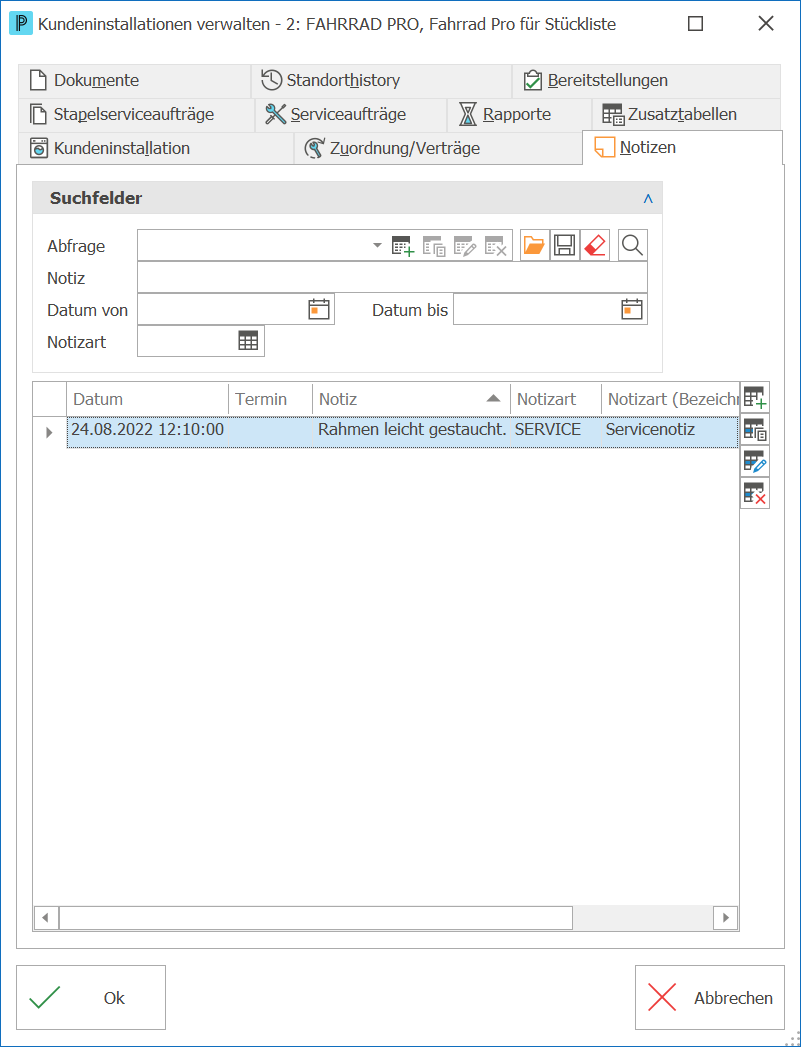
Task: Select the note 'Rahmen leicht gestaucht.'
Action: click(x=403, y=432)
